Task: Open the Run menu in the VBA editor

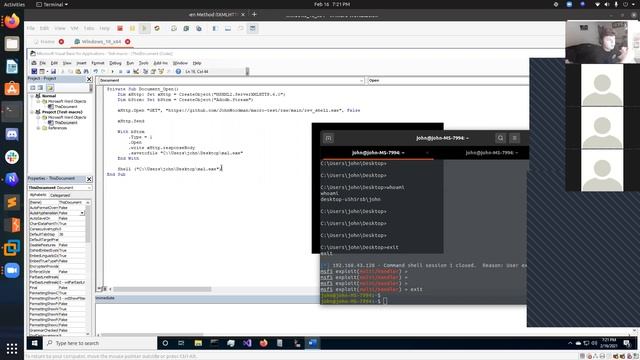Action: [130, 63]
